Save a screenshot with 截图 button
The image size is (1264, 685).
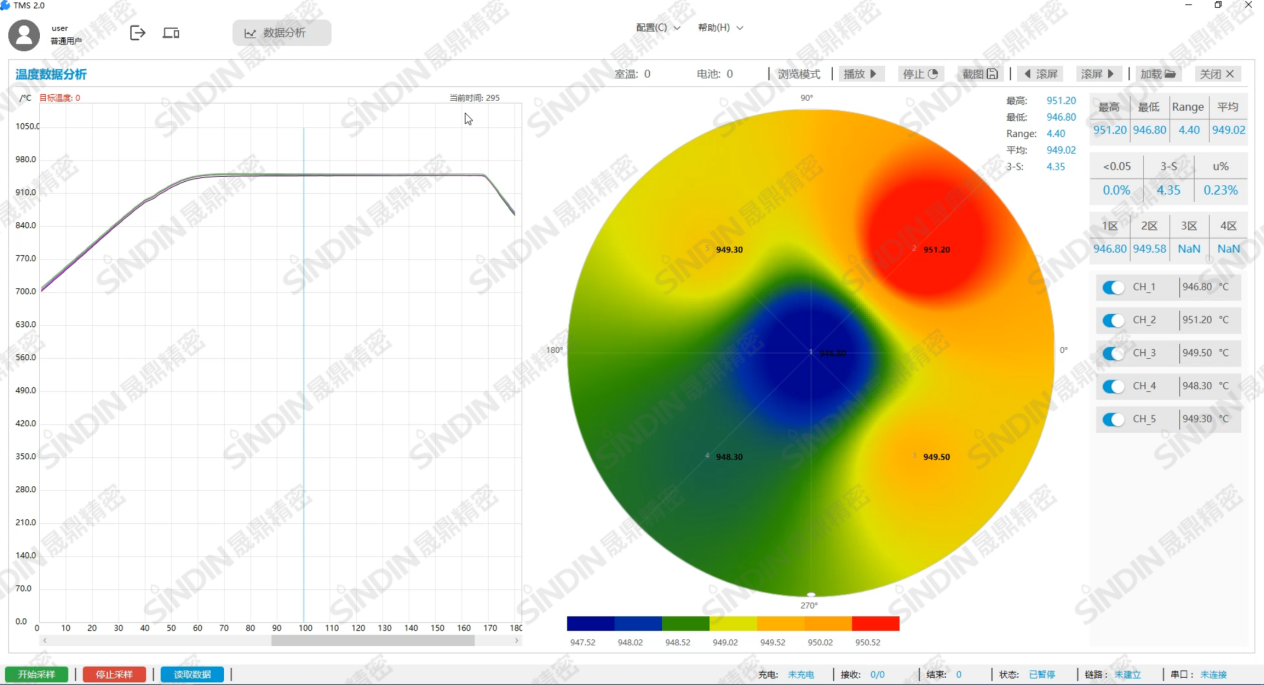[x=979, y=74]
